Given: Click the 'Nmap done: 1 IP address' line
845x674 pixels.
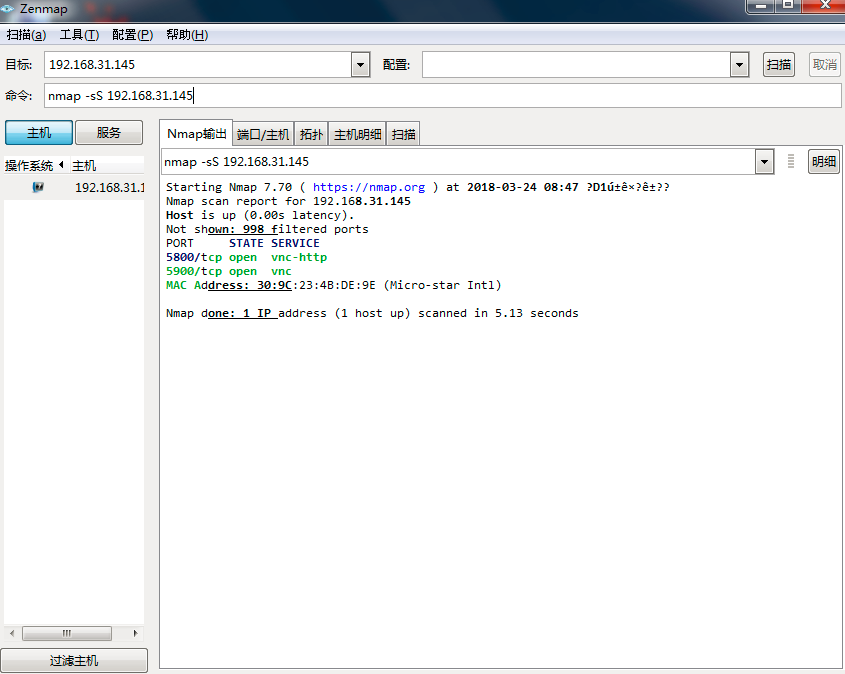Looking at the screenshot, I should click(x=372, y=314).
